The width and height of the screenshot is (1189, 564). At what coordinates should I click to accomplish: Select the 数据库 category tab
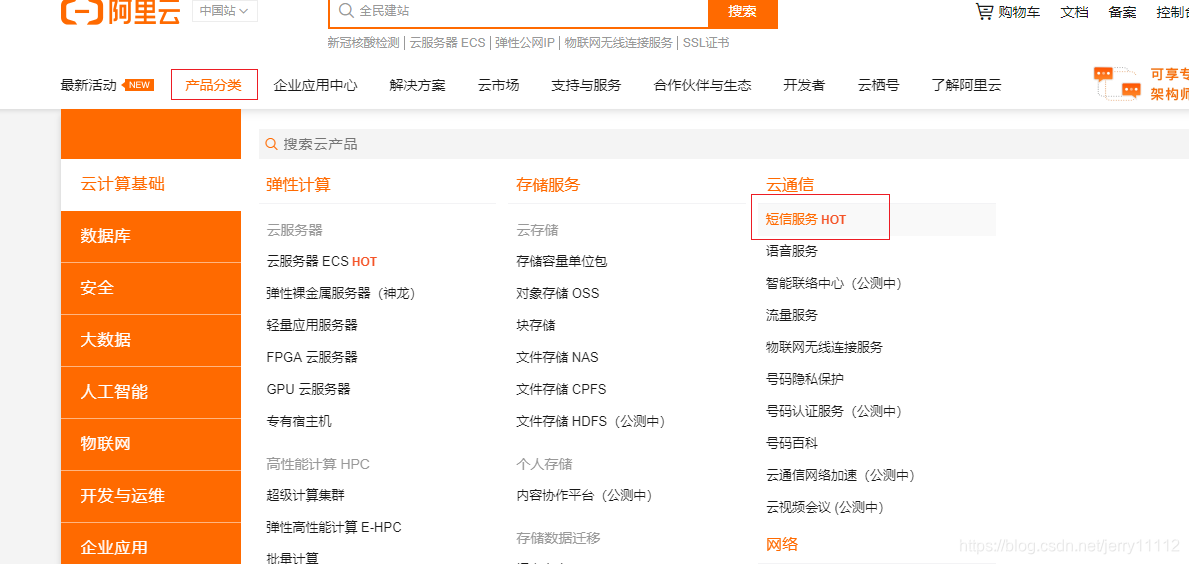(151, 237)
